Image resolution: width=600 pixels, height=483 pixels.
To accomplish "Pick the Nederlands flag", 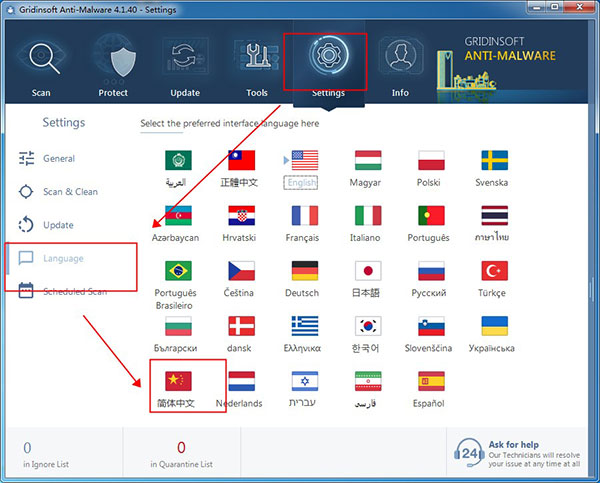I will 241,381.
